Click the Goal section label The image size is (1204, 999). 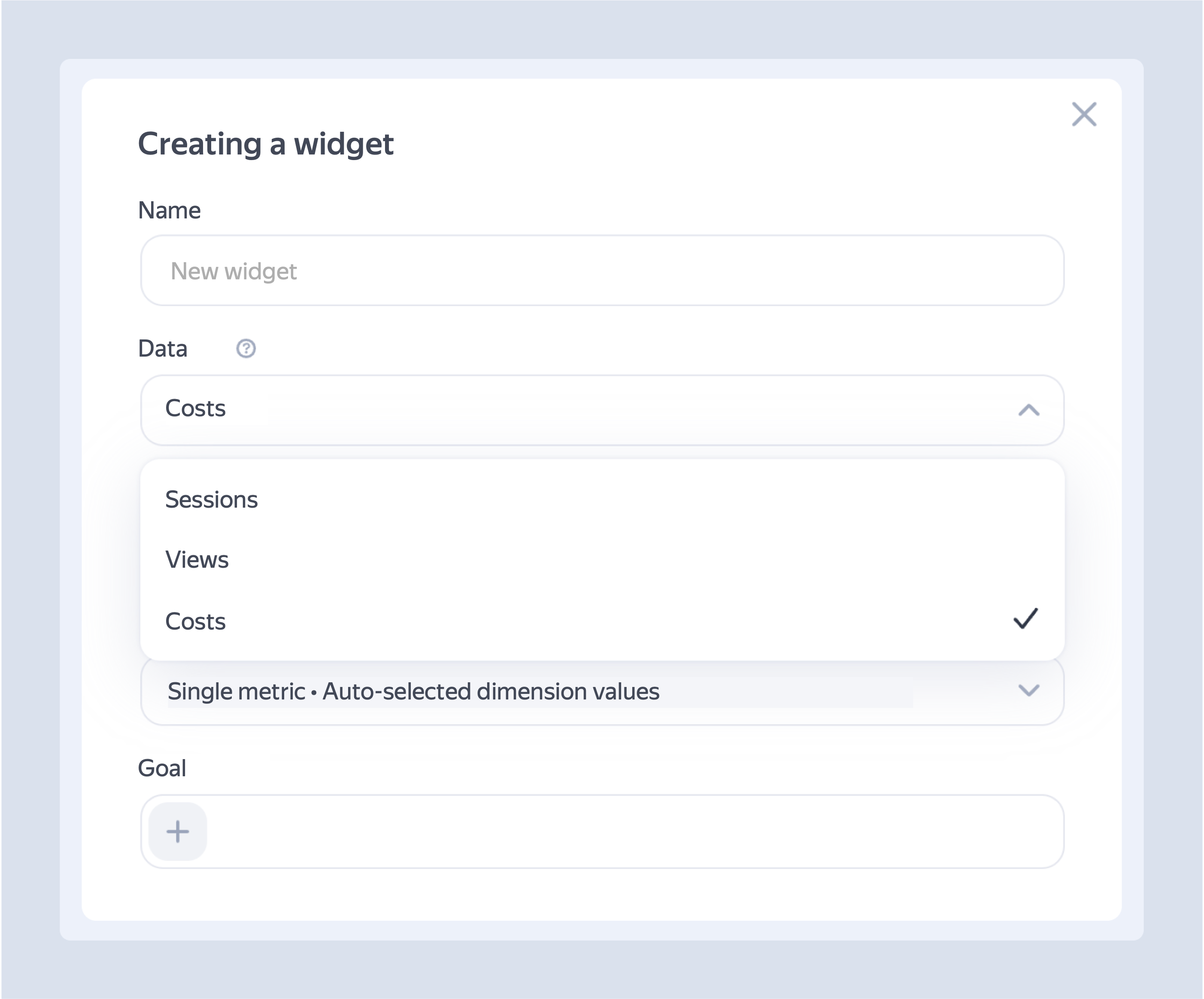pyautogui.click(x=162, y=768)
